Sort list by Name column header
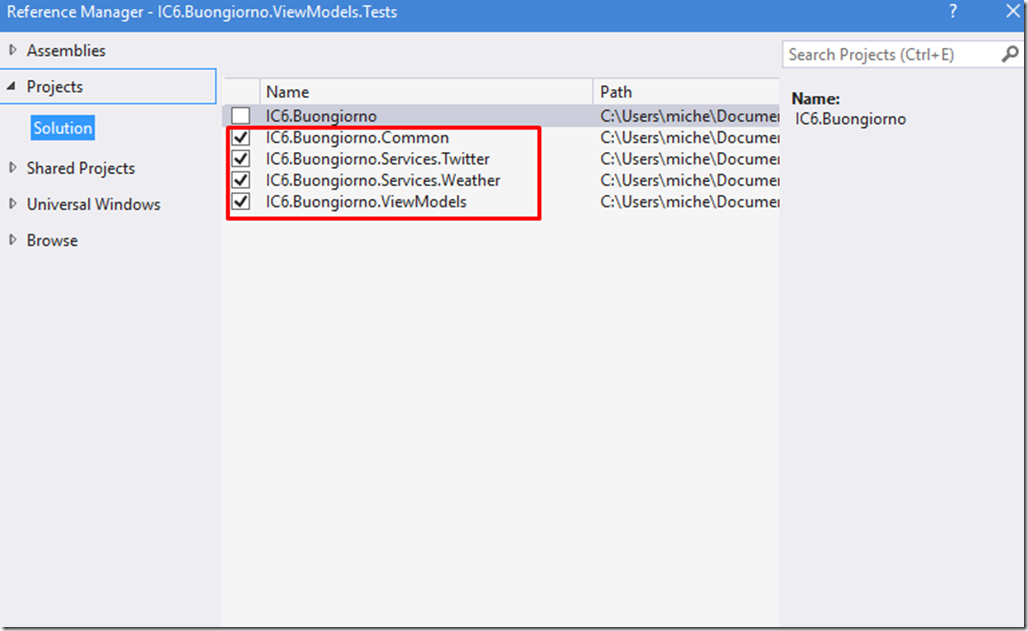1028x631 pixels. pos(287,92)
